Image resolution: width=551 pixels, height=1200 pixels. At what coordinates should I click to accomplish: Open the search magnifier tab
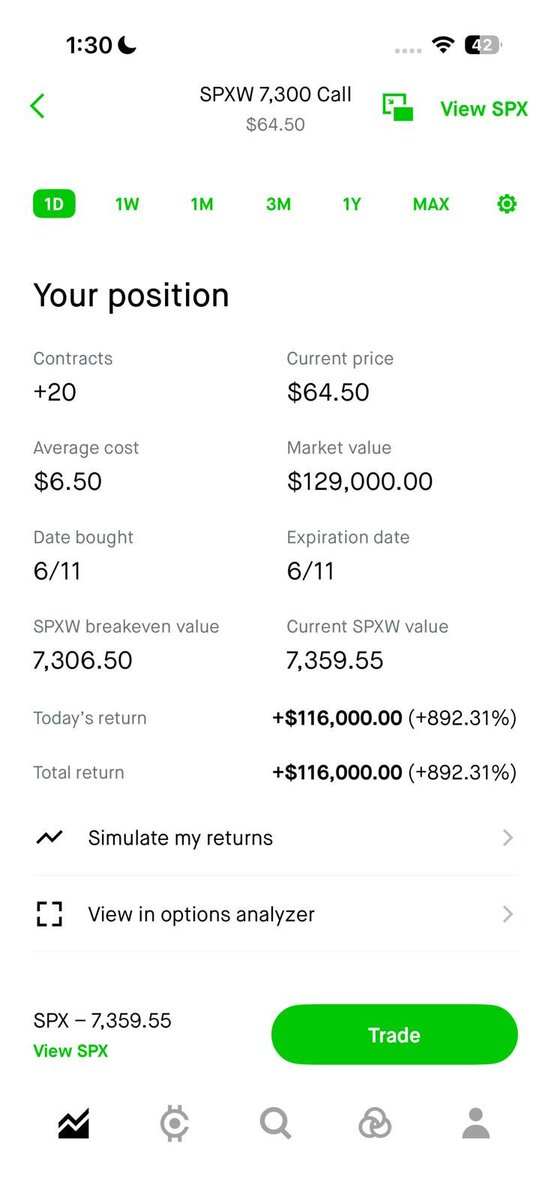275,1125
